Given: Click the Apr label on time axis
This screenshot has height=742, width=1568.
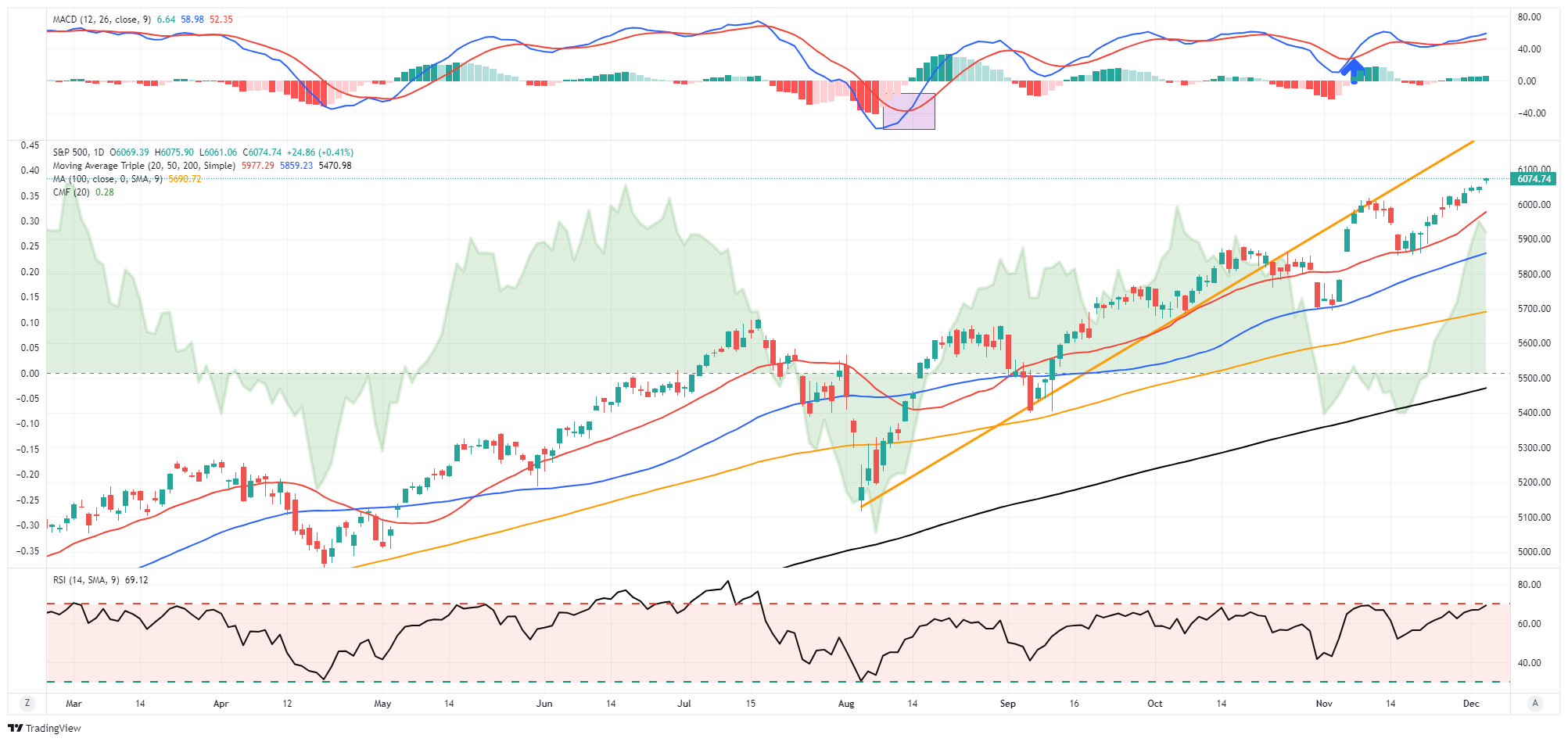Looking at the screenshot, I should point(221,704).
